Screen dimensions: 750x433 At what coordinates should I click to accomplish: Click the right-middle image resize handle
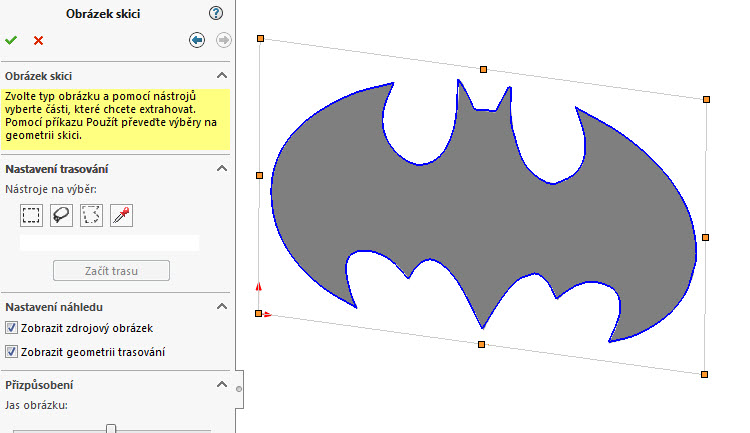click(705, 237)
